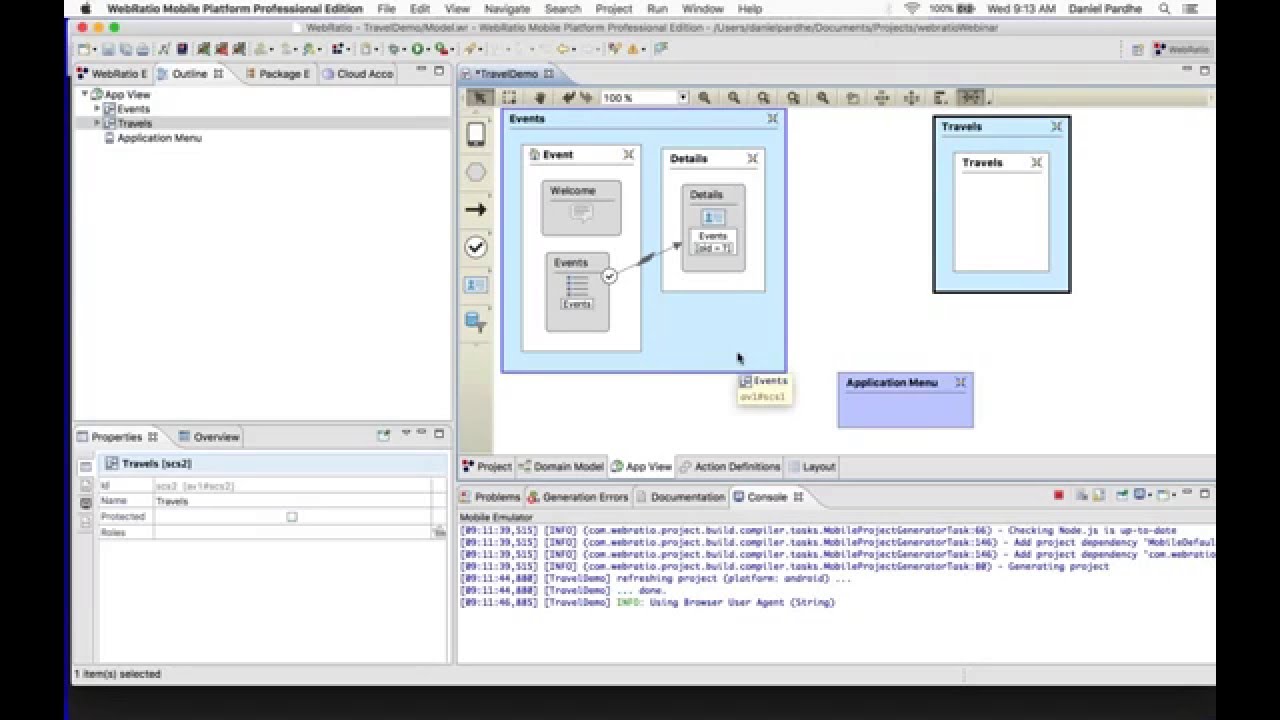
Task: Open the perspective chooser icon
Action: coord(1137,49)
